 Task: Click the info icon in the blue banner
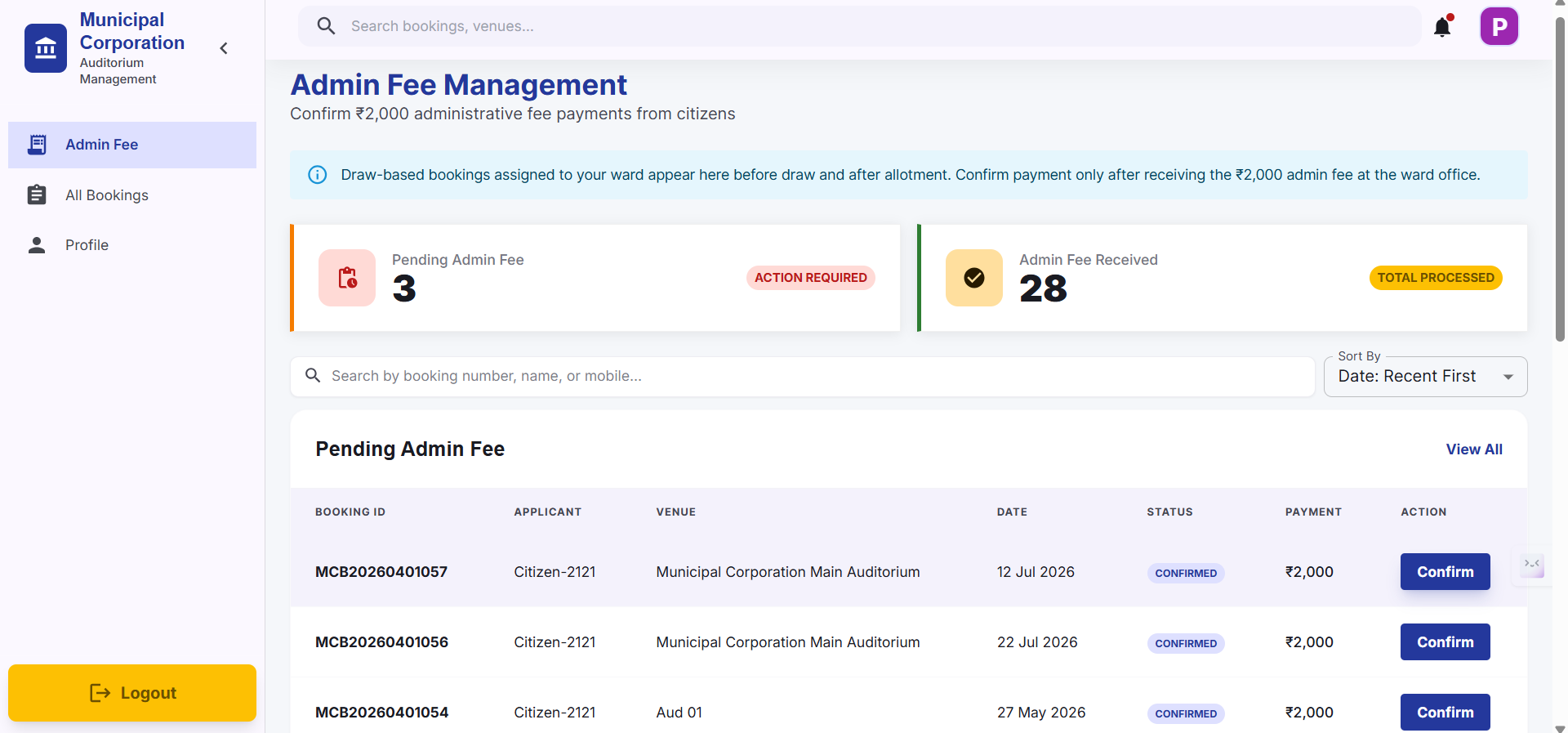pyautogui.click(x=318, y=175)
